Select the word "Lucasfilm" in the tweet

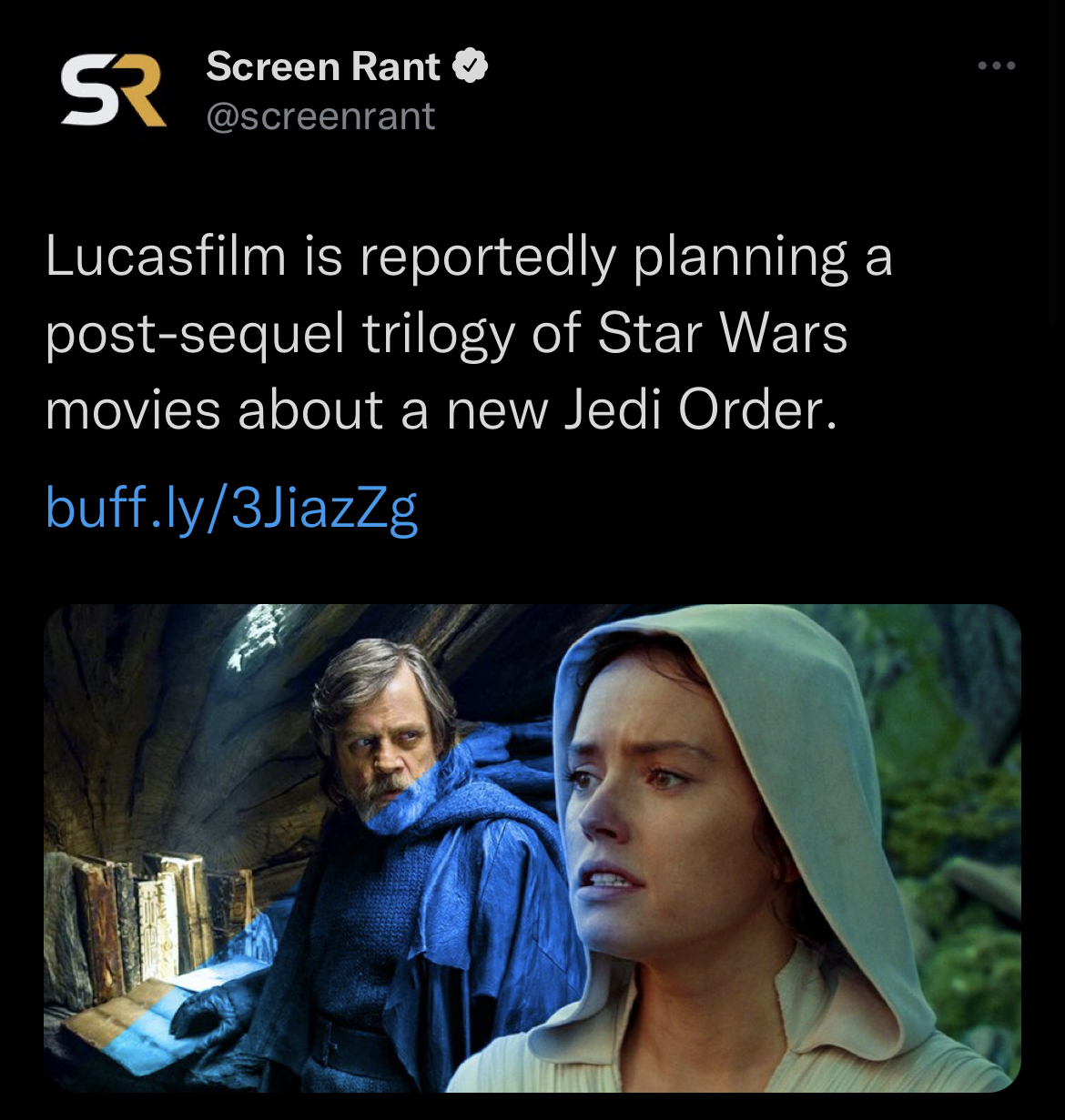click(166, 257)
